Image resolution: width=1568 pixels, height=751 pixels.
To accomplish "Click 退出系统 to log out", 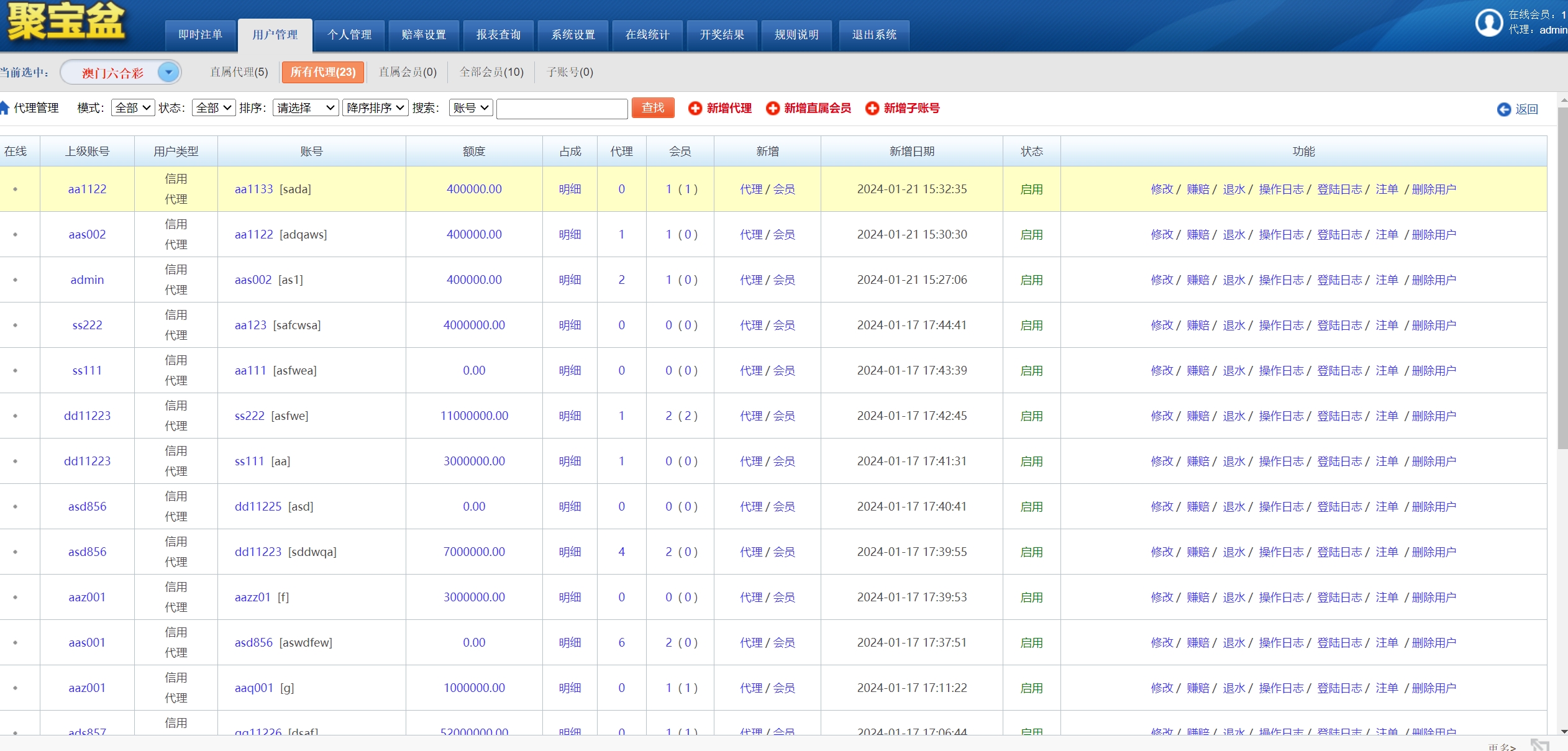I will pyautogui.click(x=874, y=35).
